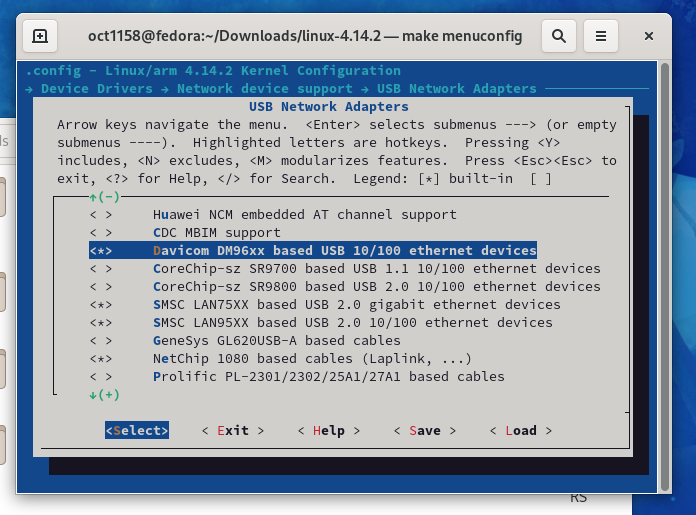Image resolution: width=696 pixels, height=515 pixels.
Task: Click the SMSC LAN75XX gigabit ethernet label
Action: [x=356, y=305]
